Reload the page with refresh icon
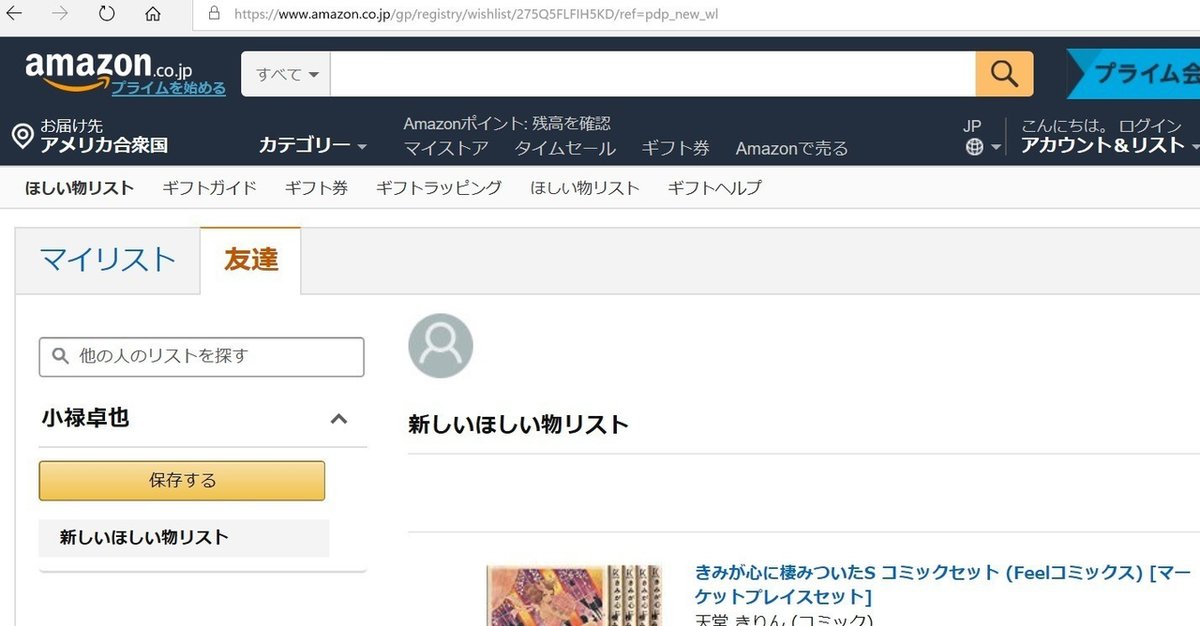Image resolution: width=1200 pixels, height=626 pixels. pyautogui.click(x=106, y=14)
